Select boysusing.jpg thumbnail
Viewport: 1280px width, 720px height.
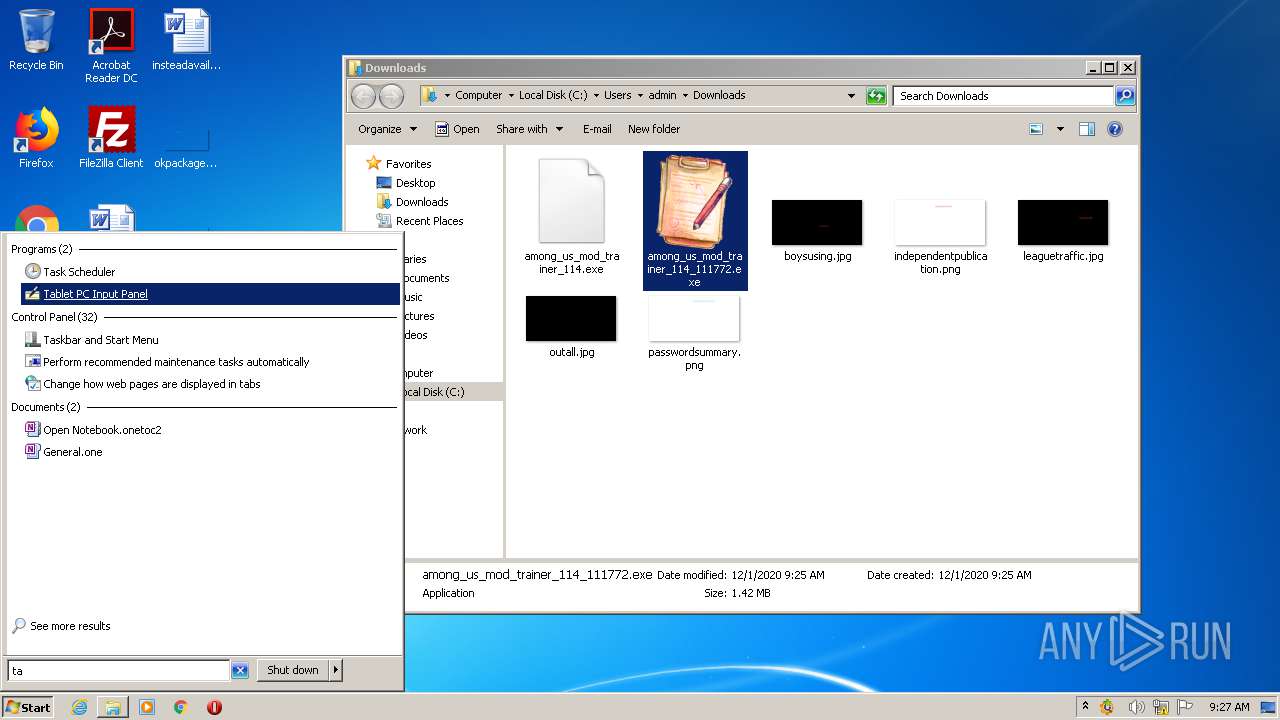[817, 230]
